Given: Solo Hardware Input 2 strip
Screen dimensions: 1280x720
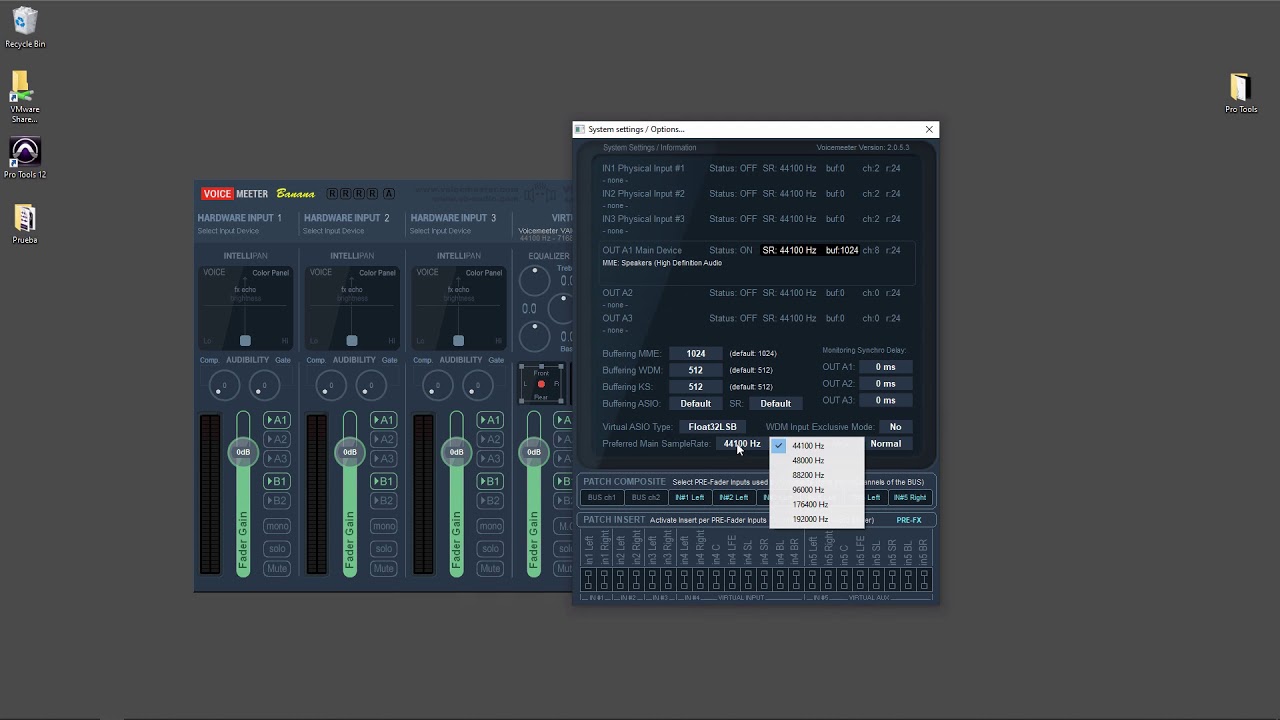Looking at the screenshot, I should click(383, 548).
